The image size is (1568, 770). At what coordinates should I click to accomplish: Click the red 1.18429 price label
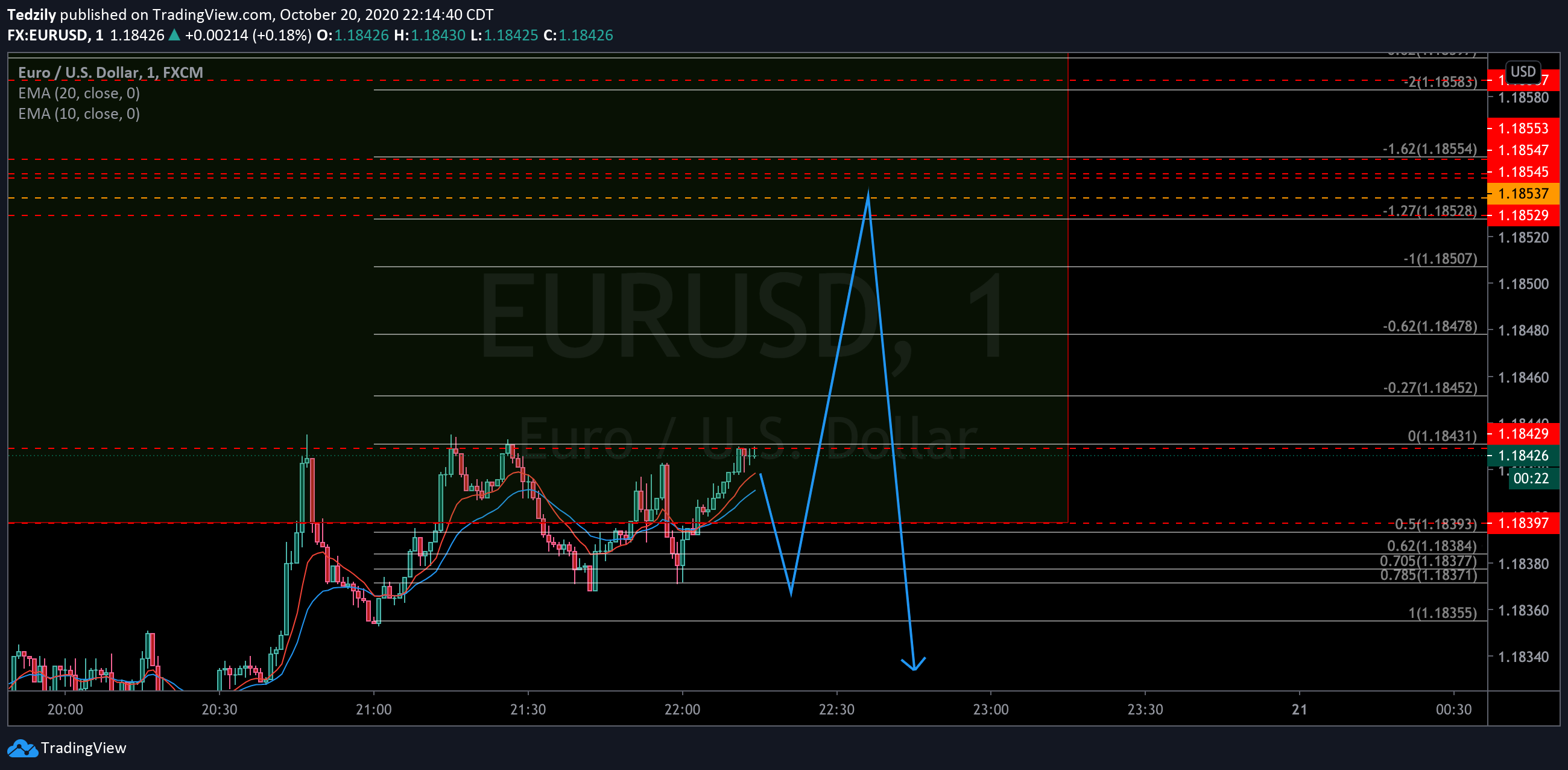1523,434
